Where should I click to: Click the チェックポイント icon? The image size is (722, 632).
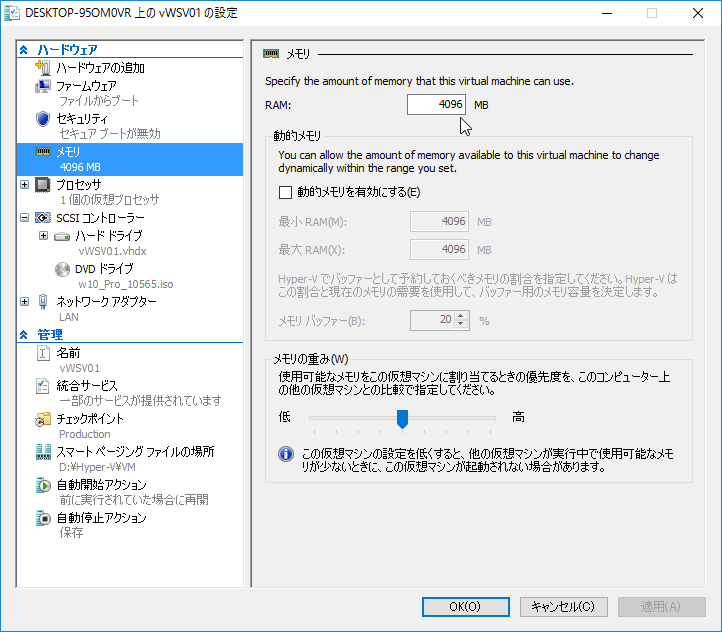tap(43, 419)
